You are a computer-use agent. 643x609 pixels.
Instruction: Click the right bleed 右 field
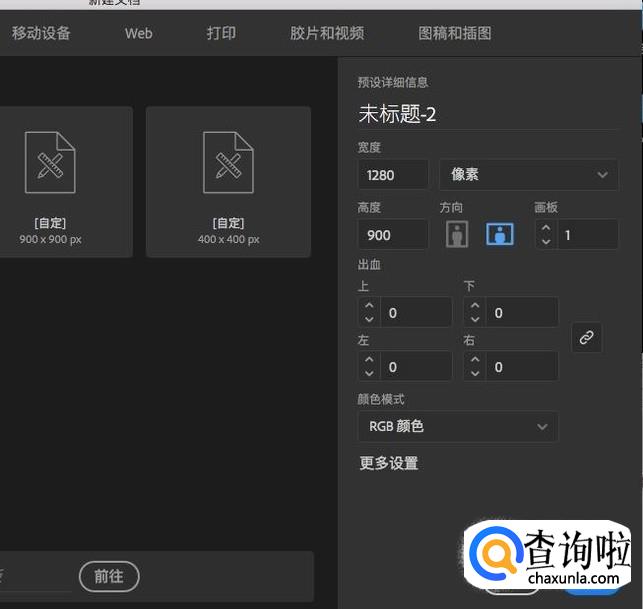click(x=522, y=367)
